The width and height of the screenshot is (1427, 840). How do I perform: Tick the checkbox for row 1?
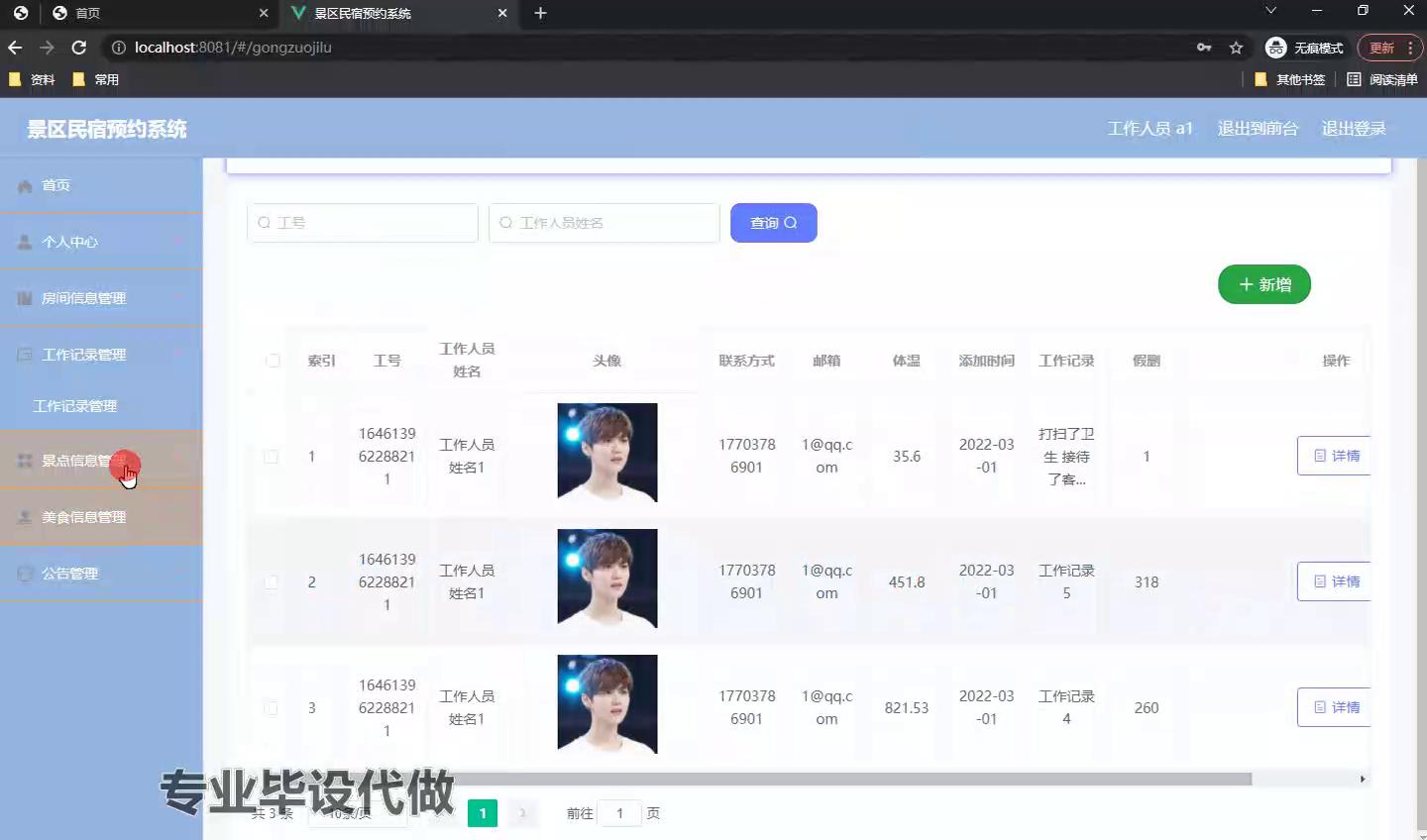(271, 457)
